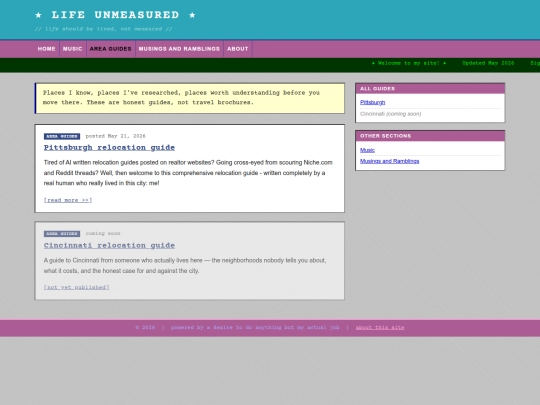
Task: Follow the [read more >>] link
Action: [68, 200]
